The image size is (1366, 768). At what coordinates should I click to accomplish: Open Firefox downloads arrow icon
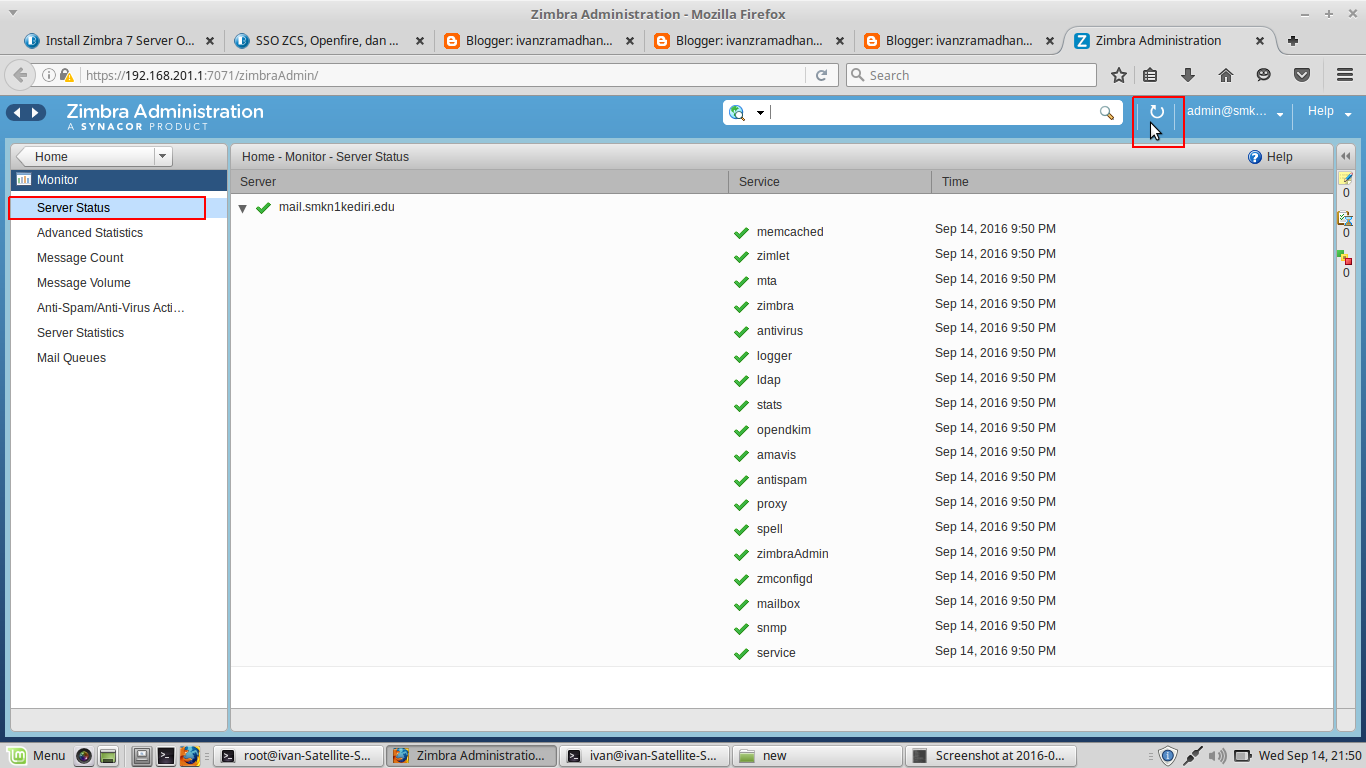coord(1188,75)
